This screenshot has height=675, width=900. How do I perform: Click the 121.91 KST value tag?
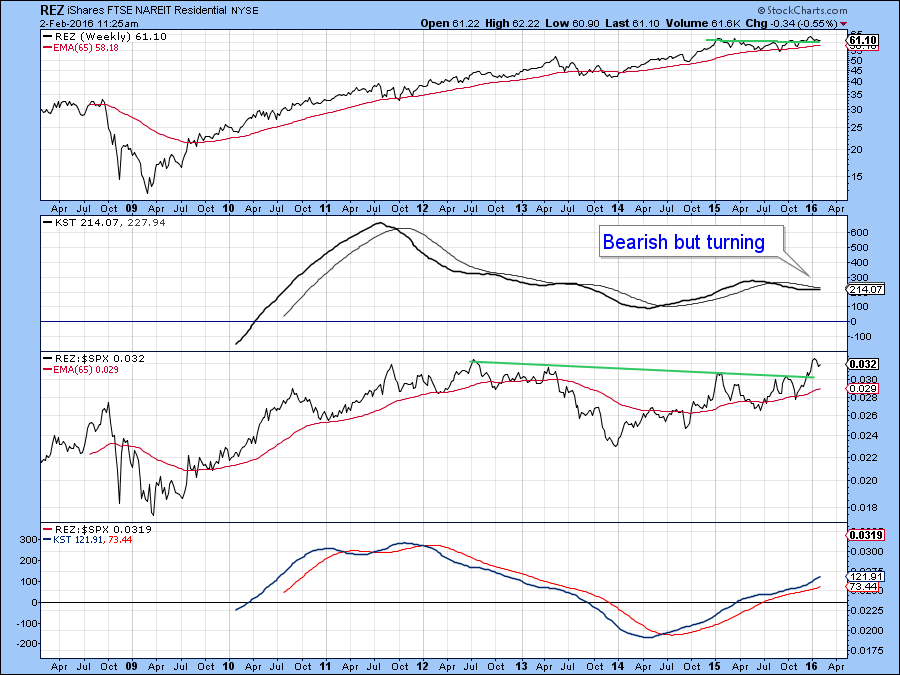[x=865, y=577]
